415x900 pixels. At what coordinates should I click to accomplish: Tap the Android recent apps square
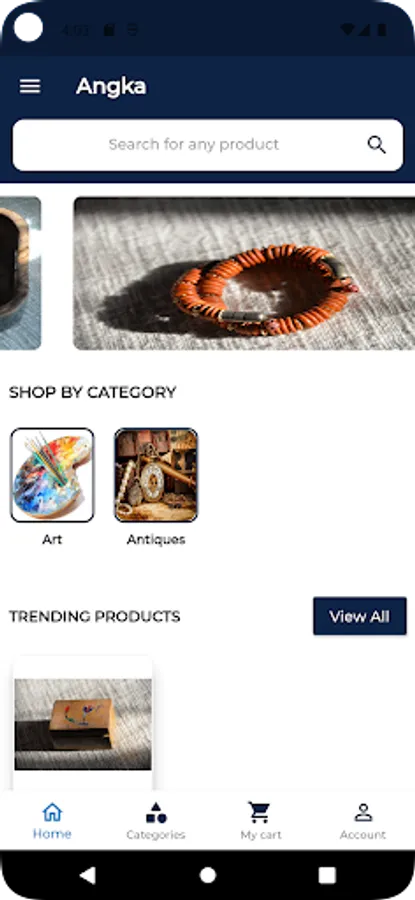[x=327, y=875]
